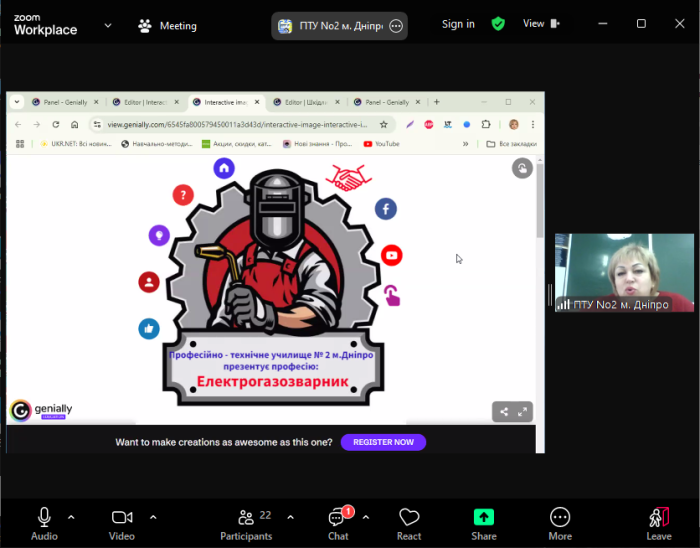Open the React emoji panel
This screenshot has width=700, height=548.
(x=409, y=517)
